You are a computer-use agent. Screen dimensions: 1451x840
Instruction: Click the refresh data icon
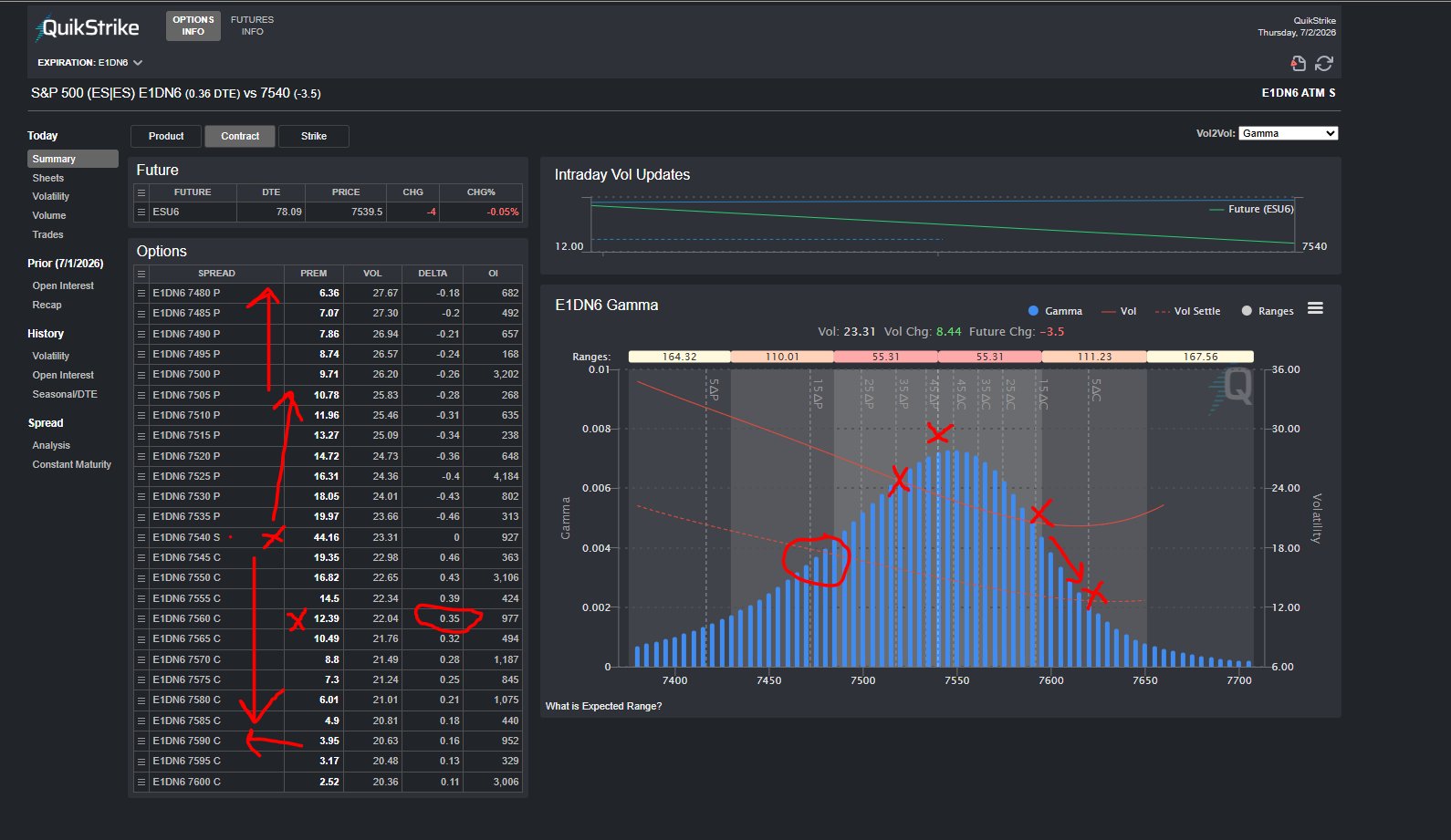(x=1324, y=63)
